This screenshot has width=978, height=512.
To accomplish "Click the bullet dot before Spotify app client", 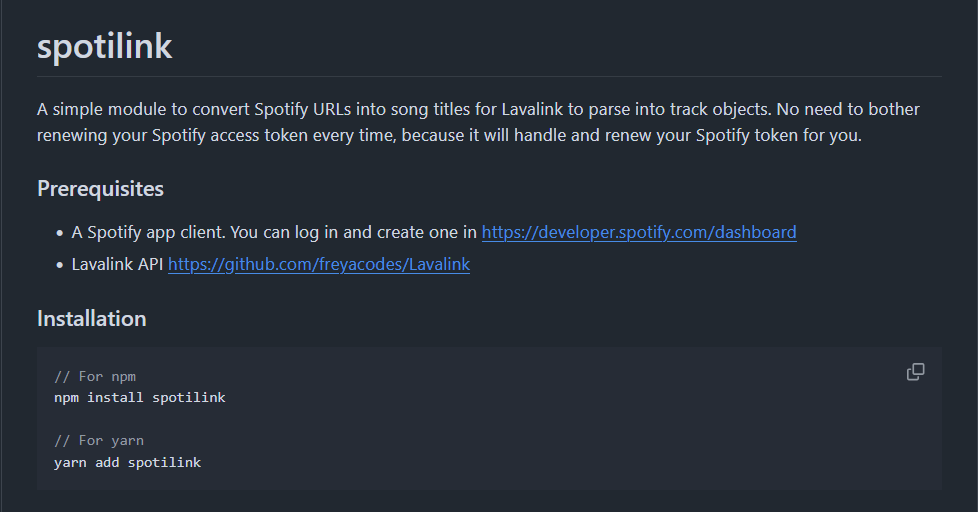I will (59, 233).
